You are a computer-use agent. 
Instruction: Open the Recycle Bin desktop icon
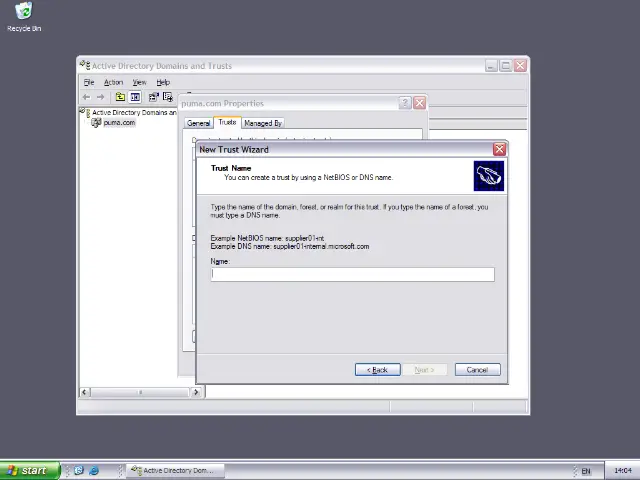(x=23, y=14)
